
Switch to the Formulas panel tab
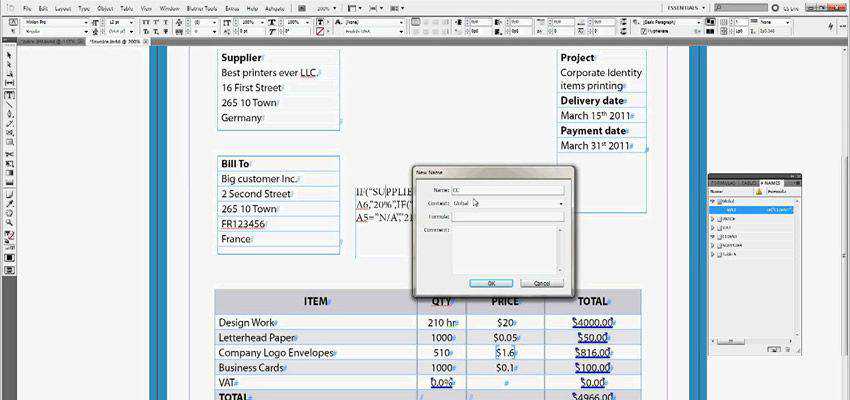[x=722, y=184]
